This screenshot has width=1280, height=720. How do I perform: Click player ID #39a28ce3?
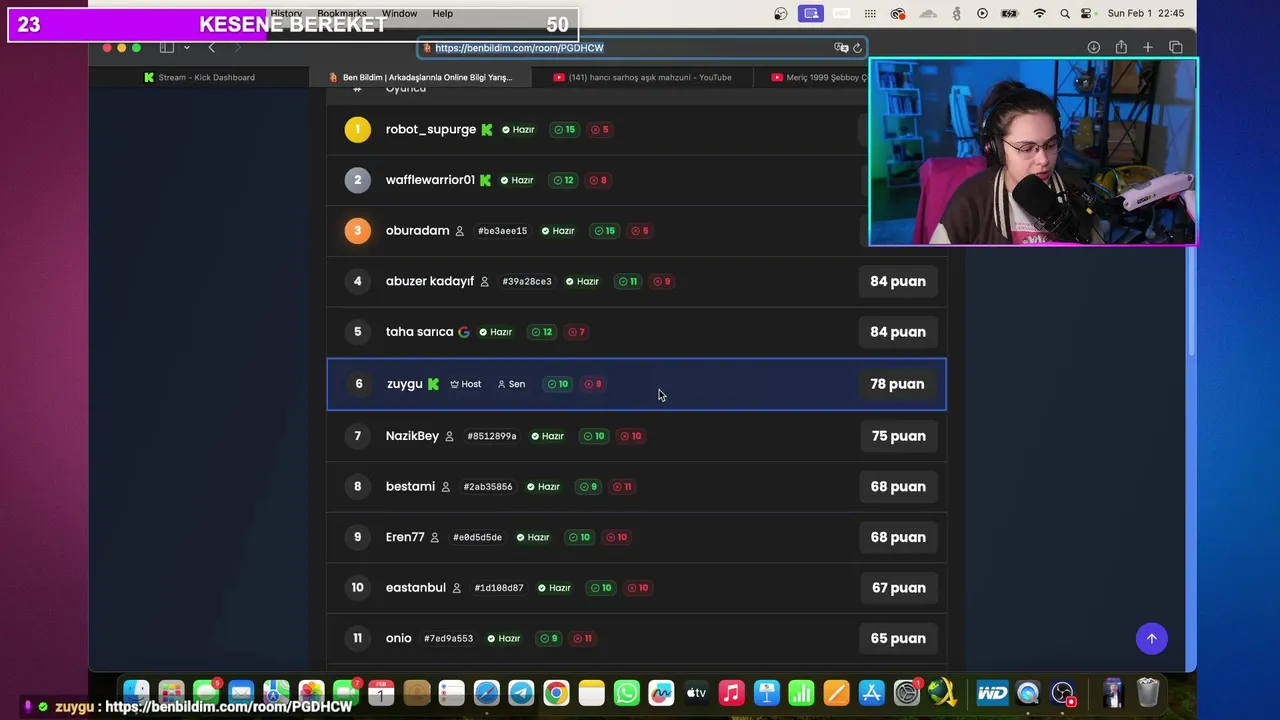click(x=527, y=282)
